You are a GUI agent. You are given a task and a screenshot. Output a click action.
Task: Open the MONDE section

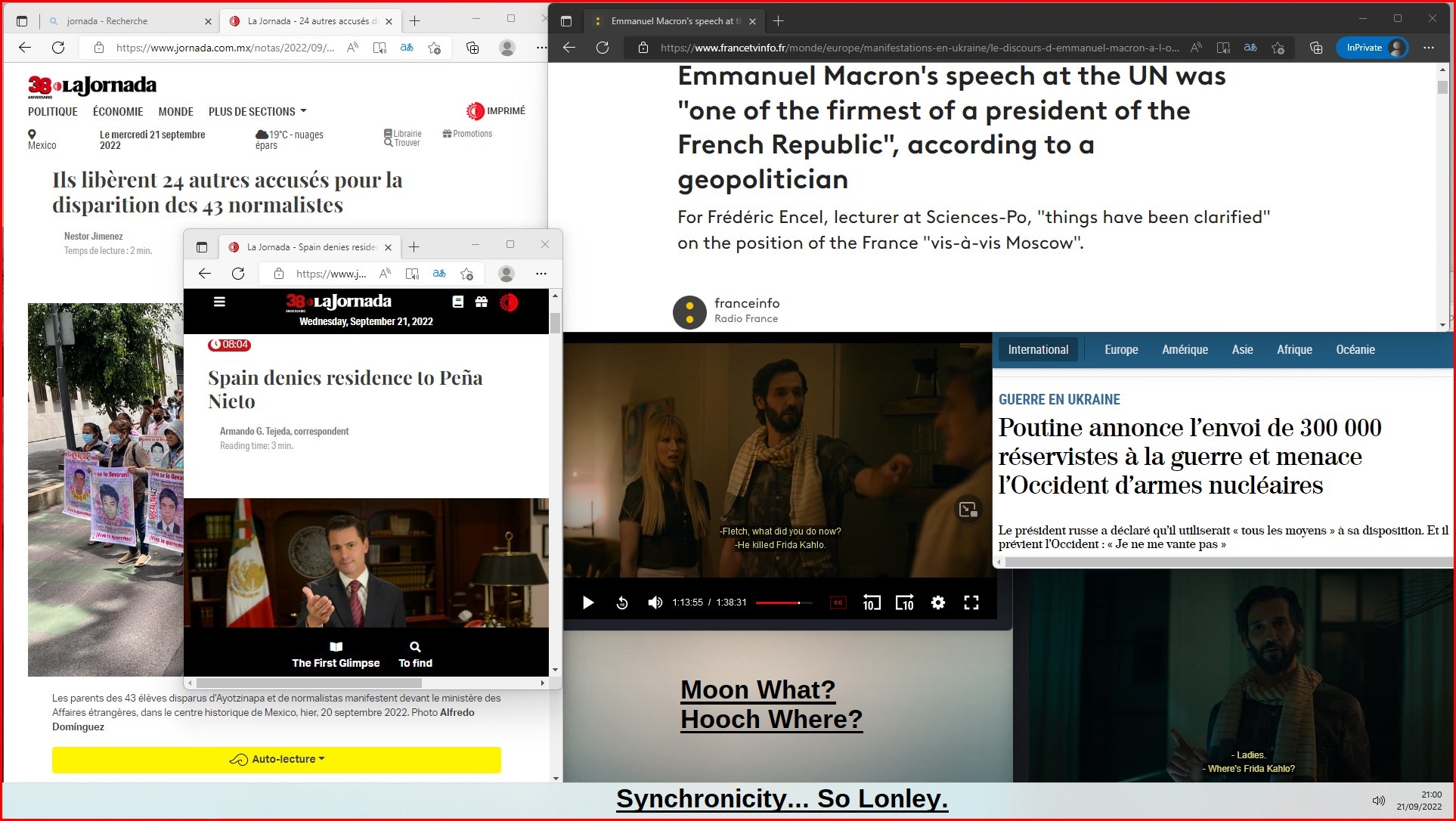(176, 112)
